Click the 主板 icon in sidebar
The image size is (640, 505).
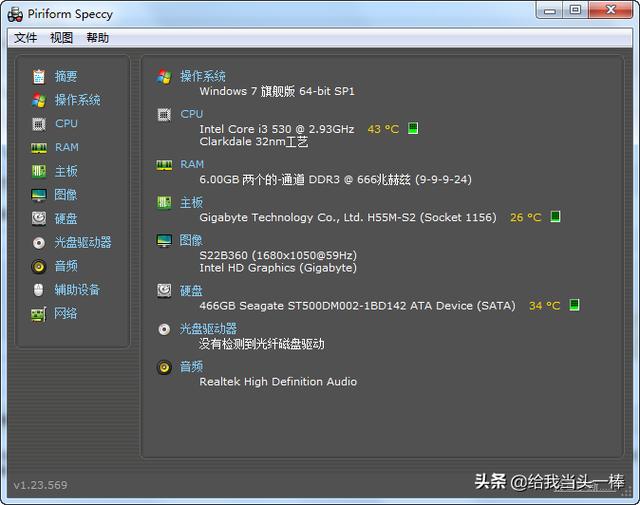39,171
